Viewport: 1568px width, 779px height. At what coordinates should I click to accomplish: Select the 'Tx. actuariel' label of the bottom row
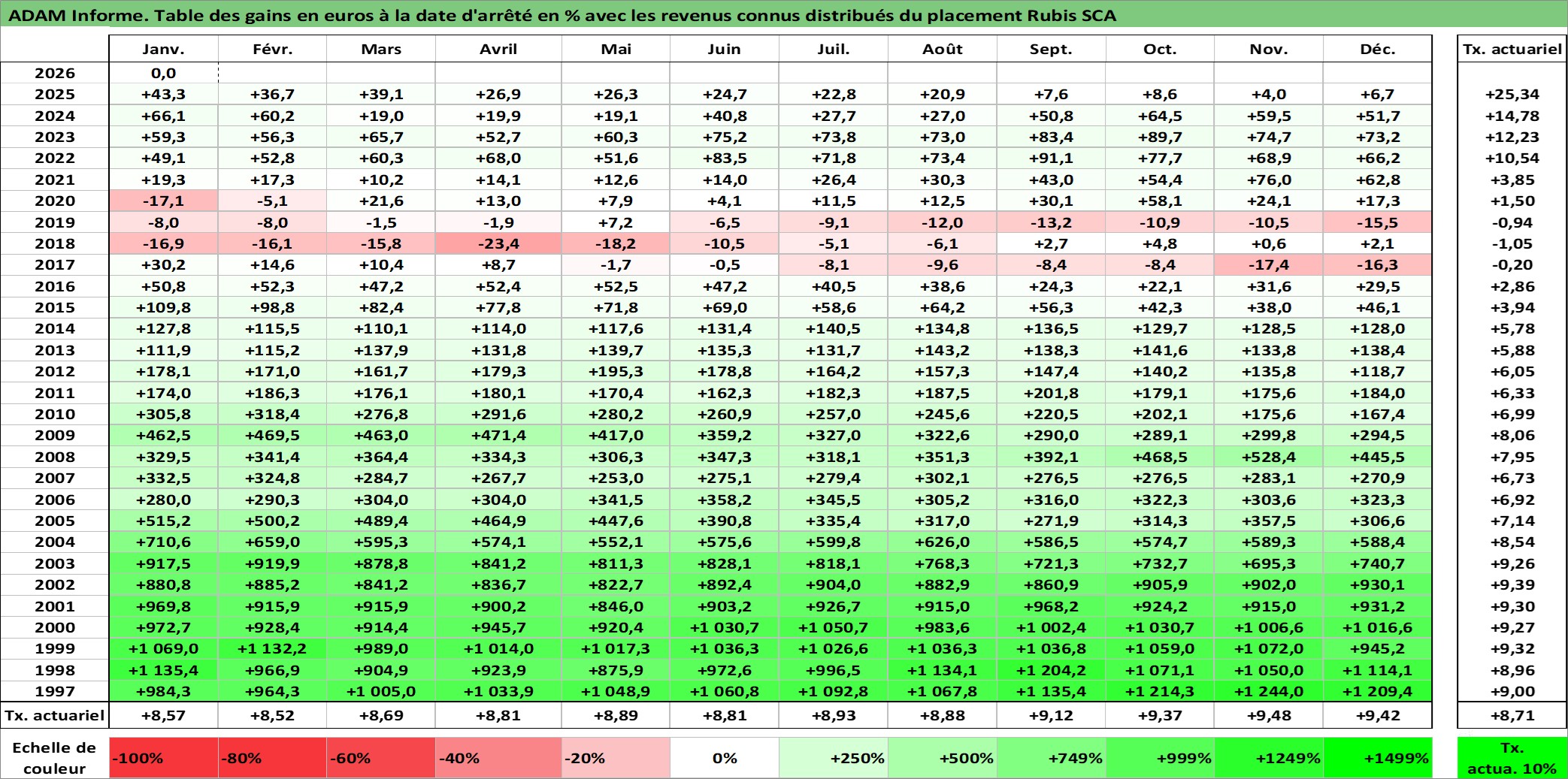55,715
